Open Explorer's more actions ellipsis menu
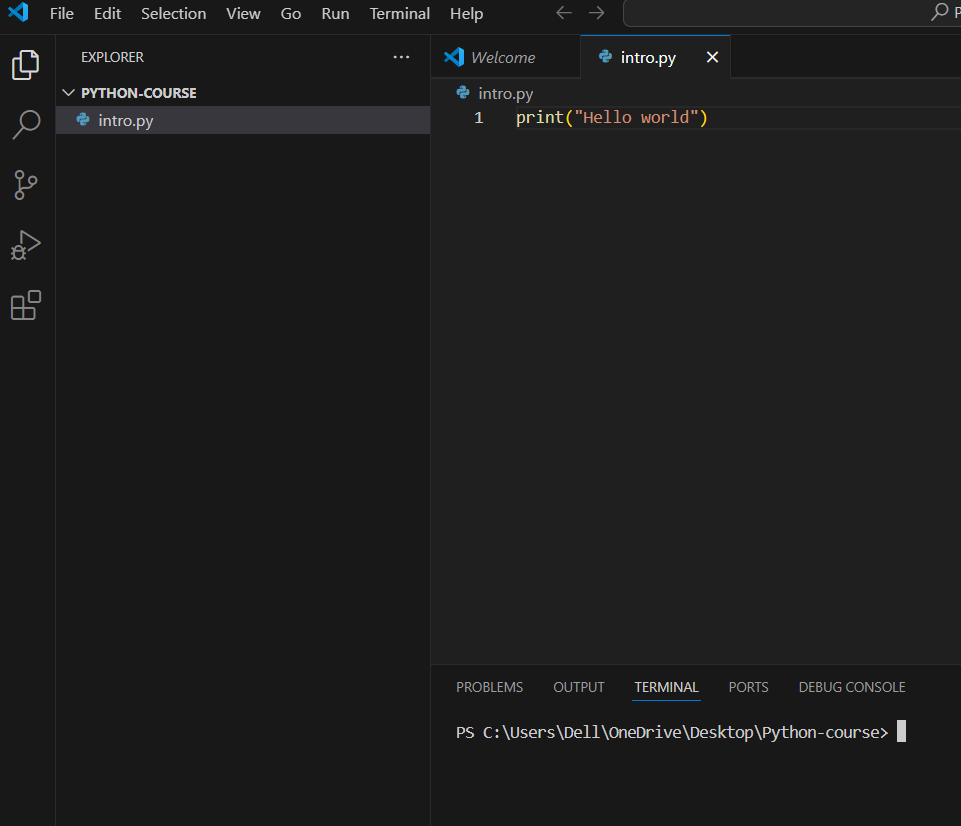The image size is (961, 826). point(401,58)
